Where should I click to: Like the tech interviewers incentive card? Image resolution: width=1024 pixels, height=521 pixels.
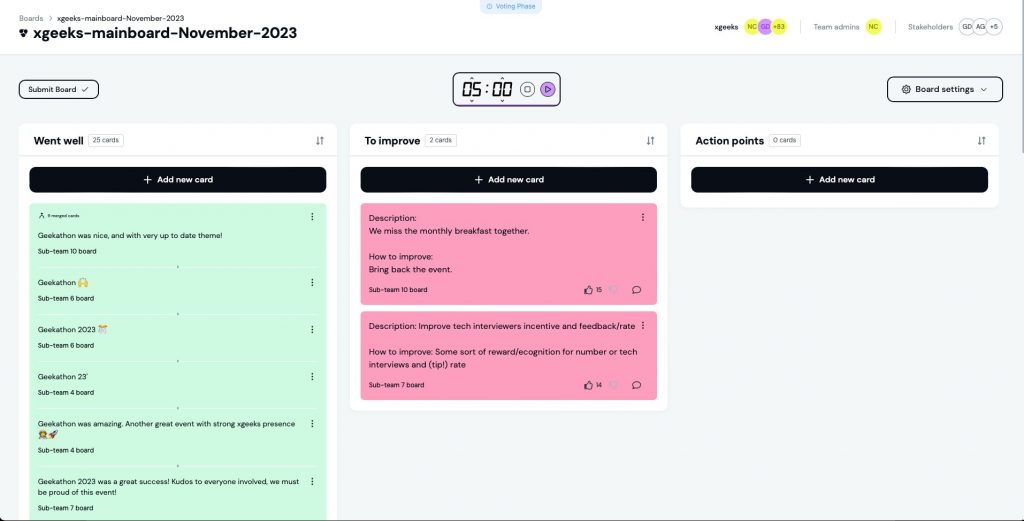click(588, 385)
